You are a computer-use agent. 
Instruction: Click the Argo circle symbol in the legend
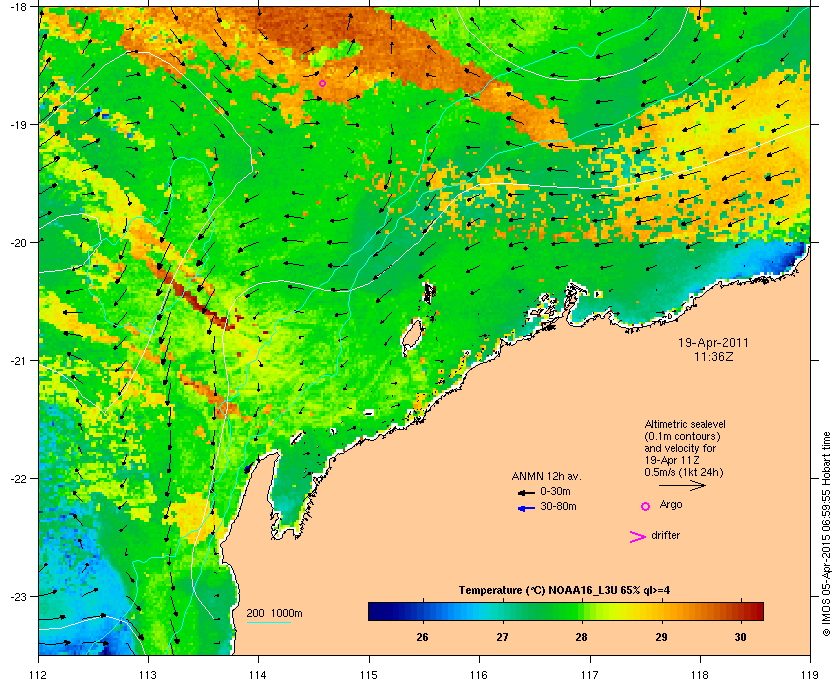(646, 506)
